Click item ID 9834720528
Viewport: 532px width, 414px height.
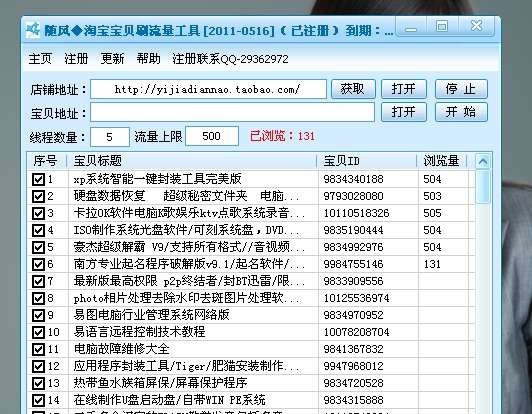[353, 383]
